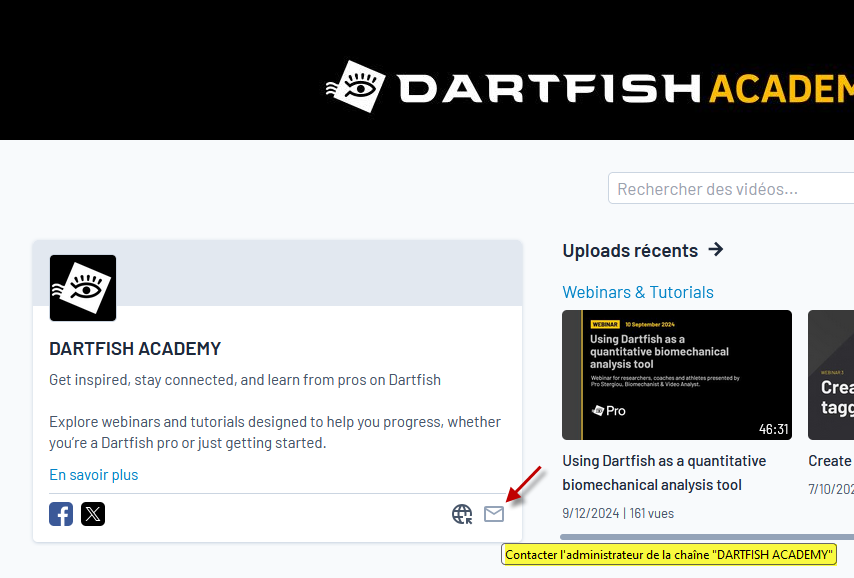
Task: Play the biomechanical analysis webinar thumbnail
Action: (677, 375)
